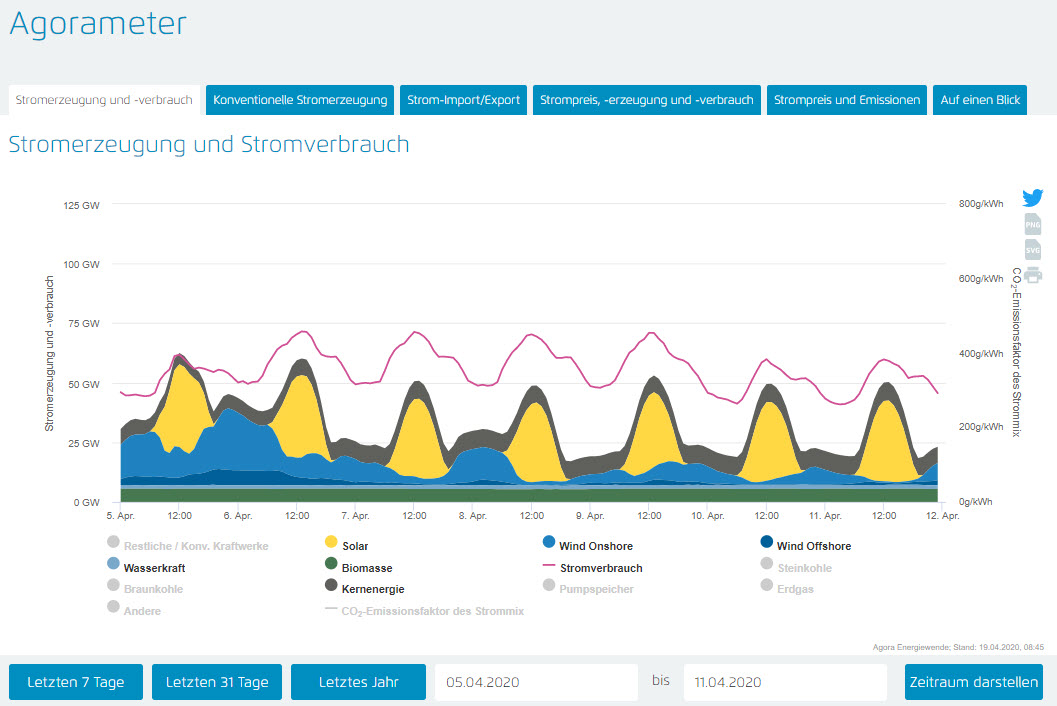Share chart via Twitter bird icon
The height and width of the screenshot is (706, 1057).
pos(1033,198)
